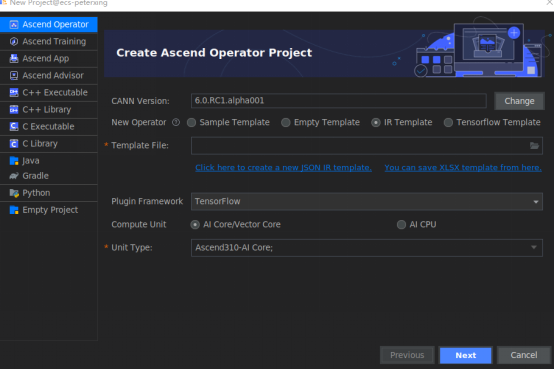The width and height of the screenshot is (554, 370).
Task: Click the C++ Executable icon
Action: pos(14,93)
